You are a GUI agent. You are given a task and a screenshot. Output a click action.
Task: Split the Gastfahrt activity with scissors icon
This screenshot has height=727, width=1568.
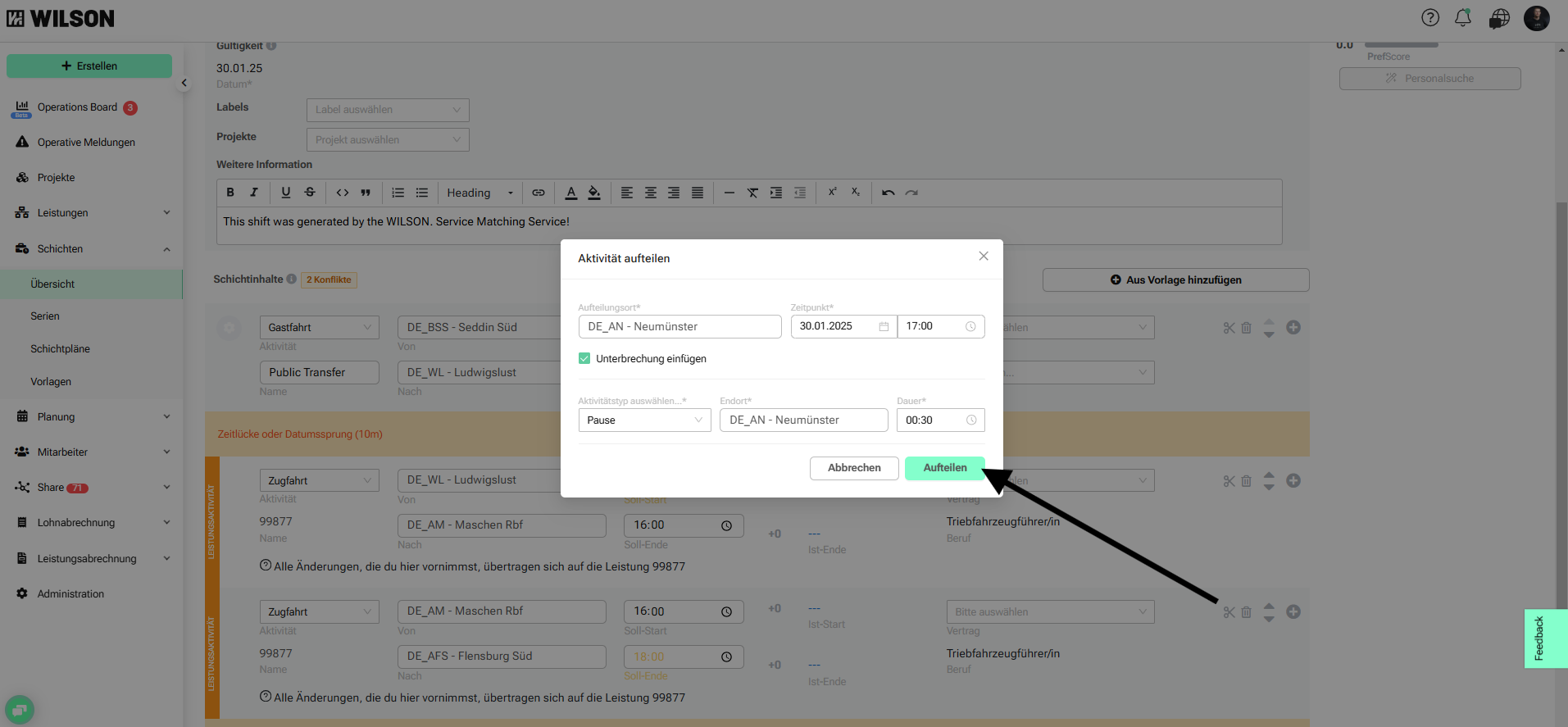[1229, 328]
